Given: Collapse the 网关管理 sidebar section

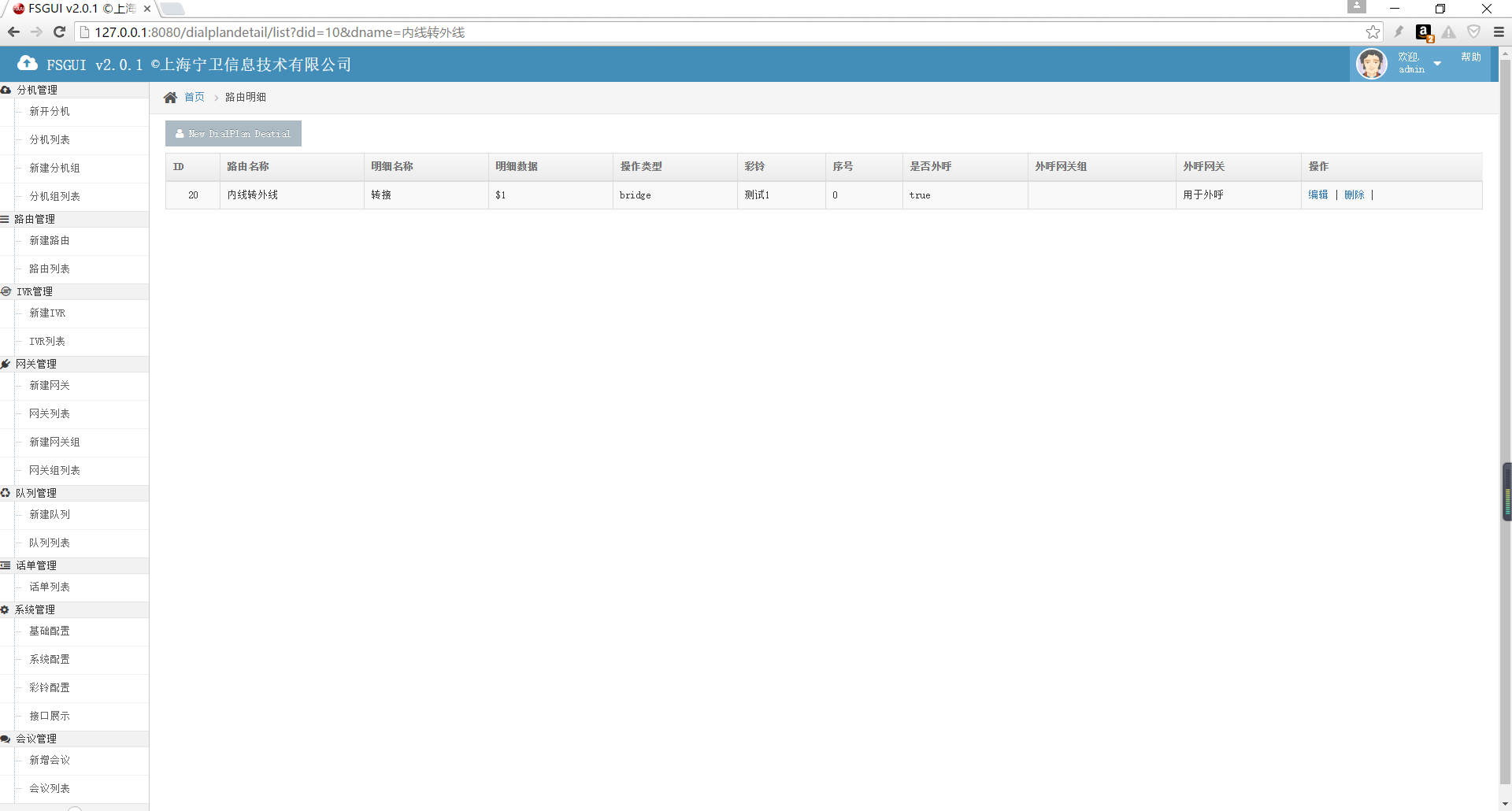Looking at the screenshot, I should [x=36, y=364].
